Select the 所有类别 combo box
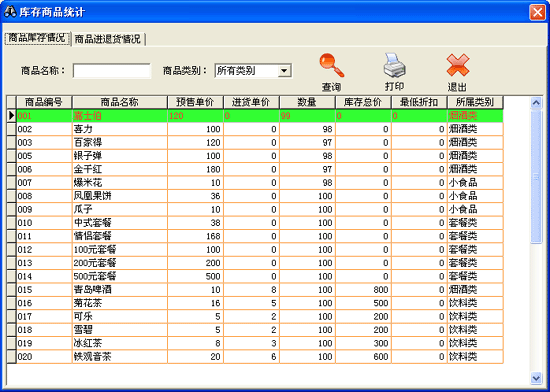 pos(253,71)
